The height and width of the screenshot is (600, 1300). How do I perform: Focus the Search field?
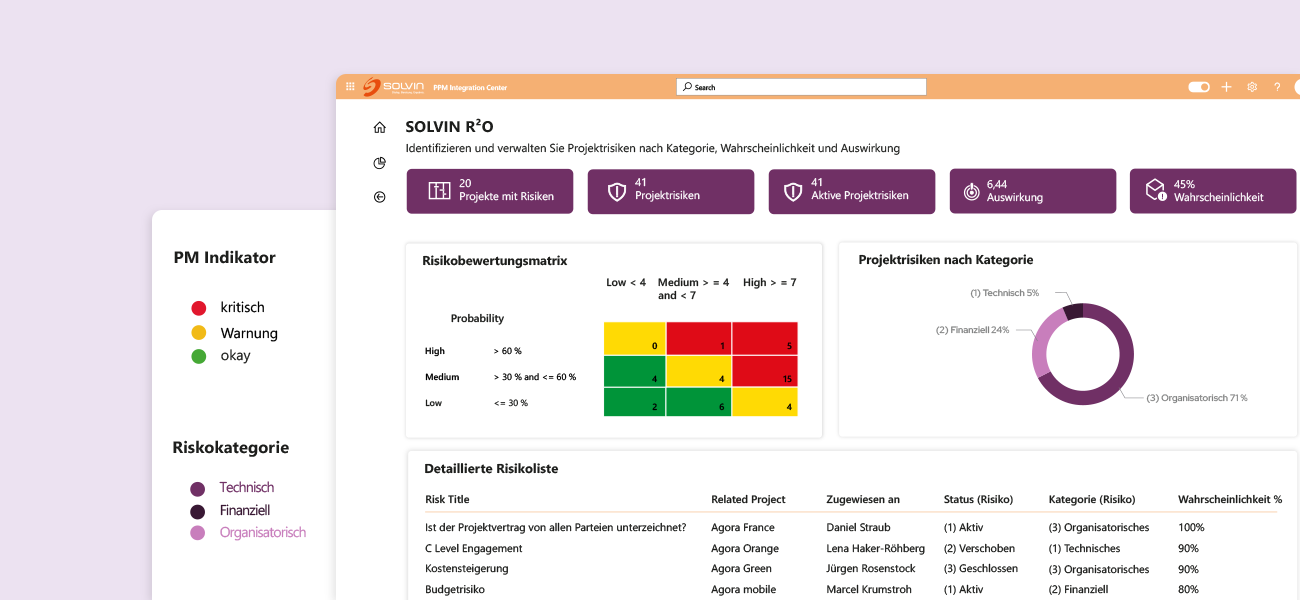tap(801, 87)
